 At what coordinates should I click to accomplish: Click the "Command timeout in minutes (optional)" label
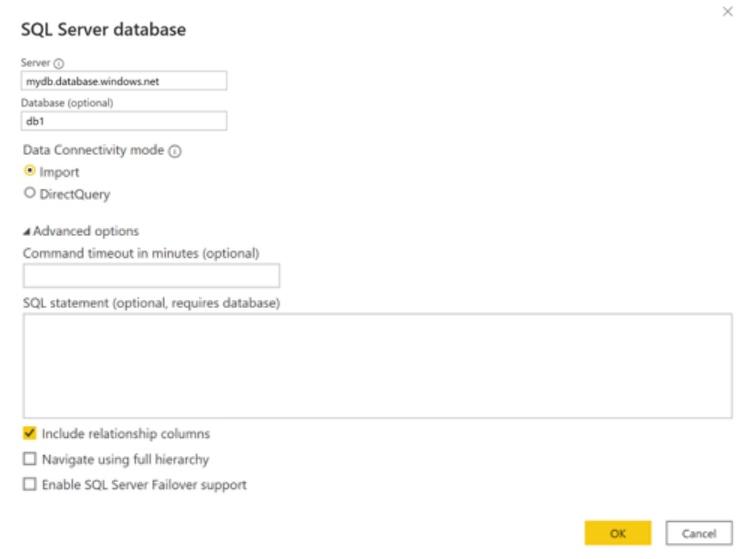(x=141, y=253)
